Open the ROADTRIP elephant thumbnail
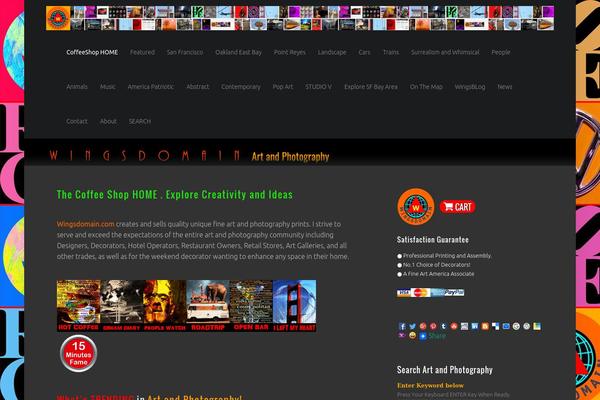This screenshot has width=600, height=400. [x=208, y=305]
